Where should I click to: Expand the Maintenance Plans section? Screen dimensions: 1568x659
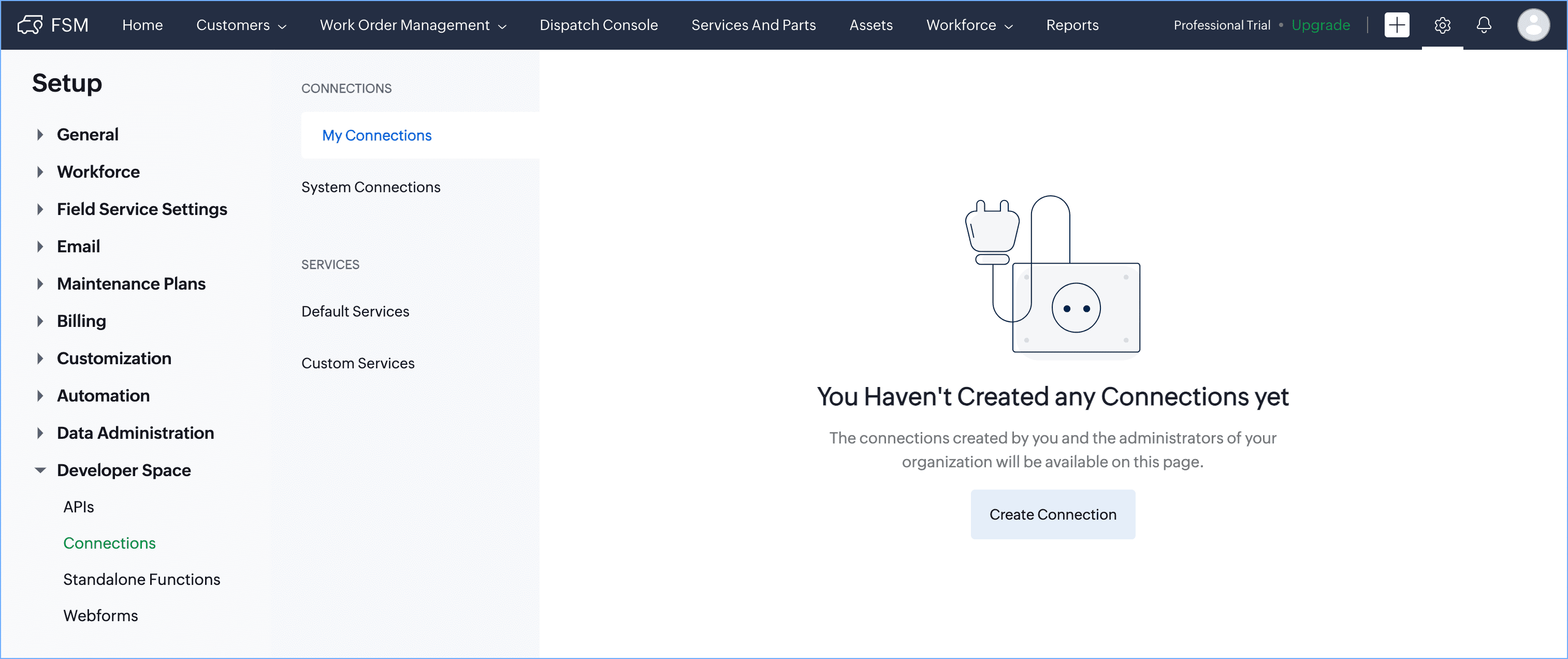pos(39,284)
